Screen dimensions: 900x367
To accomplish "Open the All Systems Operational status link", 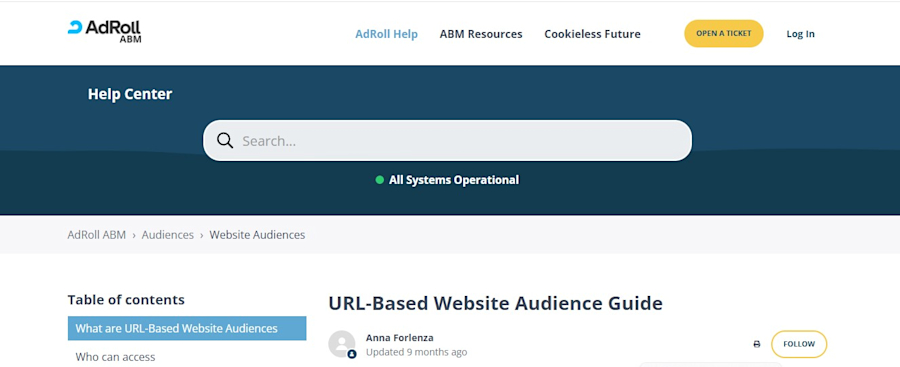I will coord(453,180).
